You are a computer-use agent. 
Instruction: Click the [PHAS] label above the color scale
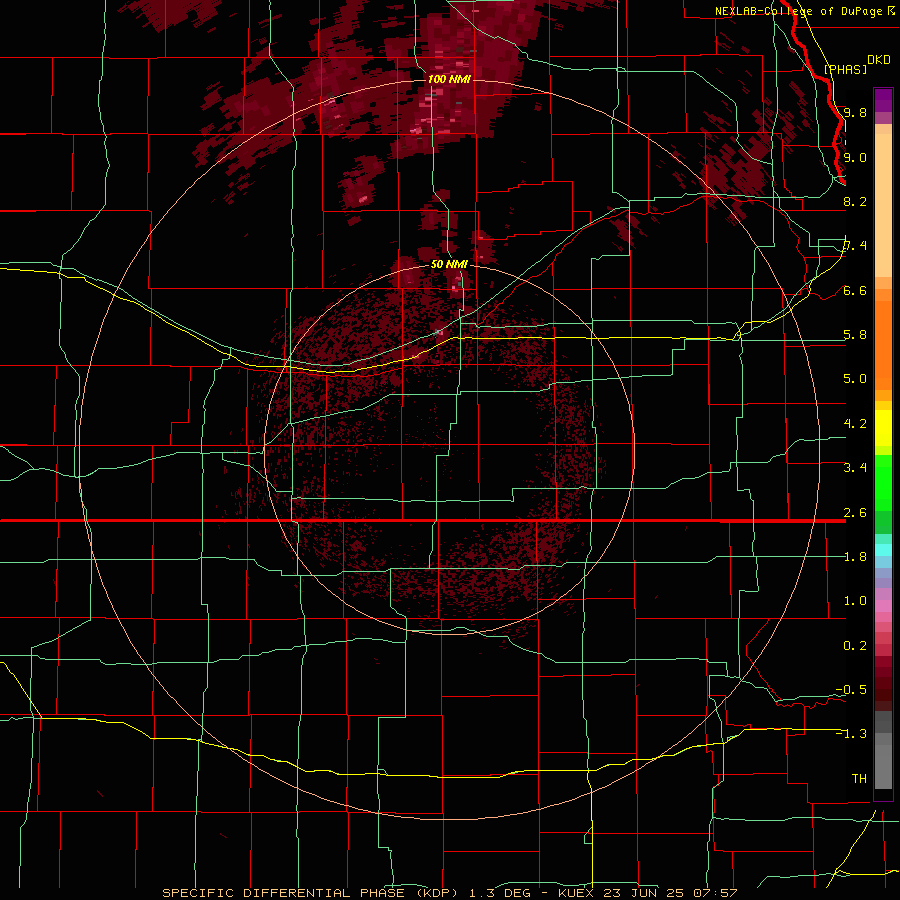[x=845, y=69]
